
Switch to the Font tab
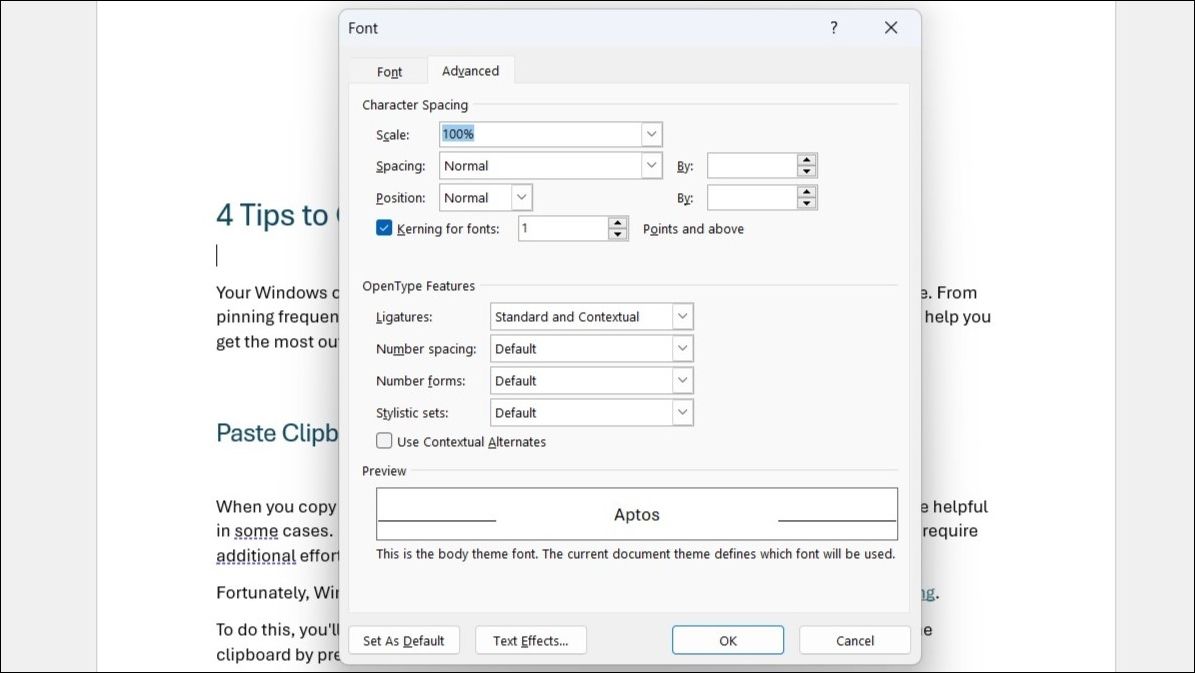coord(389,71)
